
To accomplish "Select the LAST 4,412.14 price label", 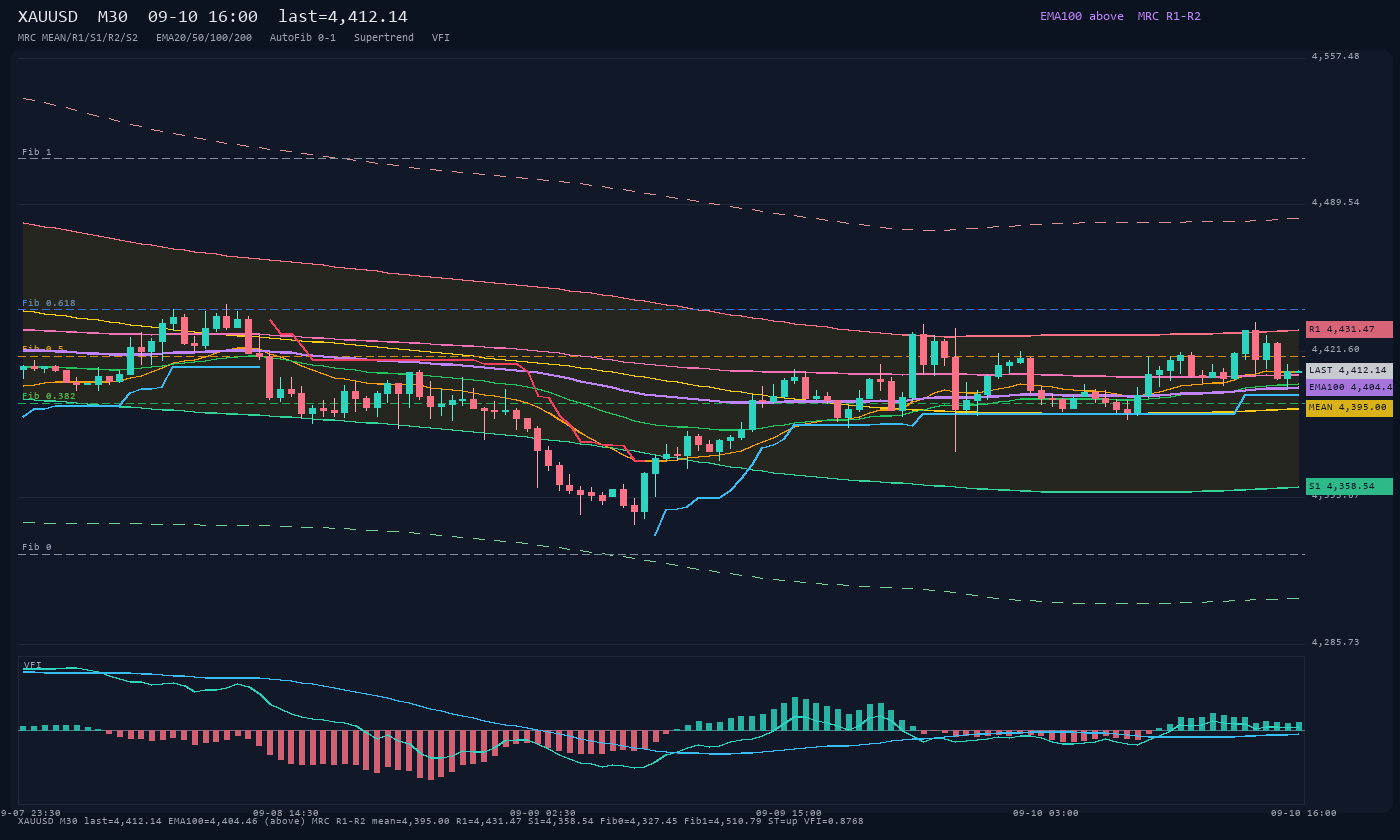I will [x=1349, y=370].
